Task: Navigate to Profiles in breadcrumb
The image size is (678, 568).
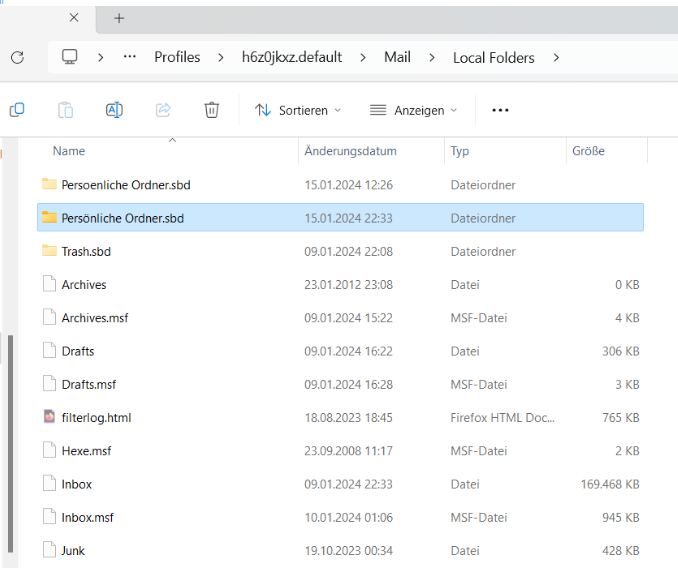Action: pos(177,57)
